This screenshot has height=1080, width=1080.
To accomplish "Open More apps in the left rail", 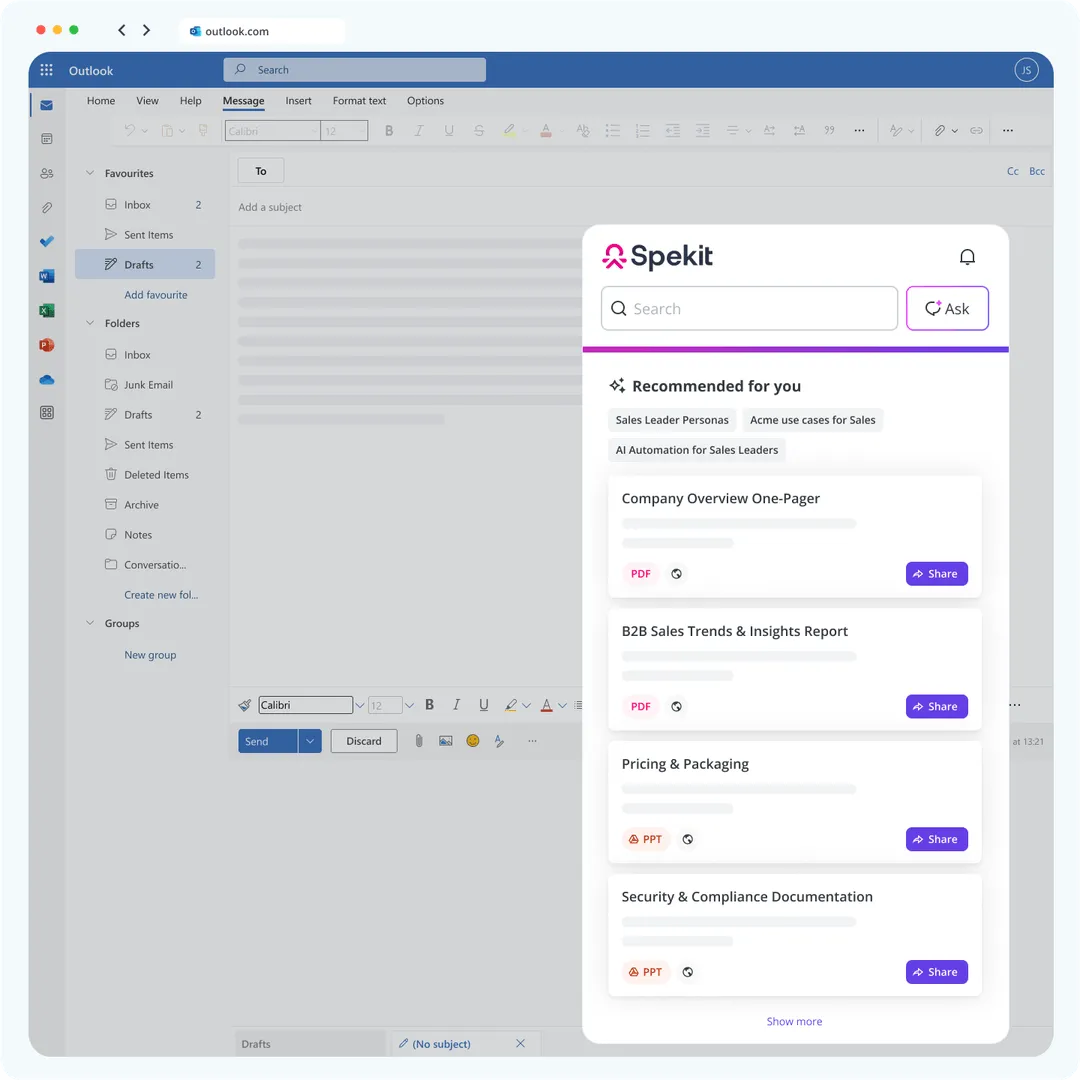I will [46, 413].
